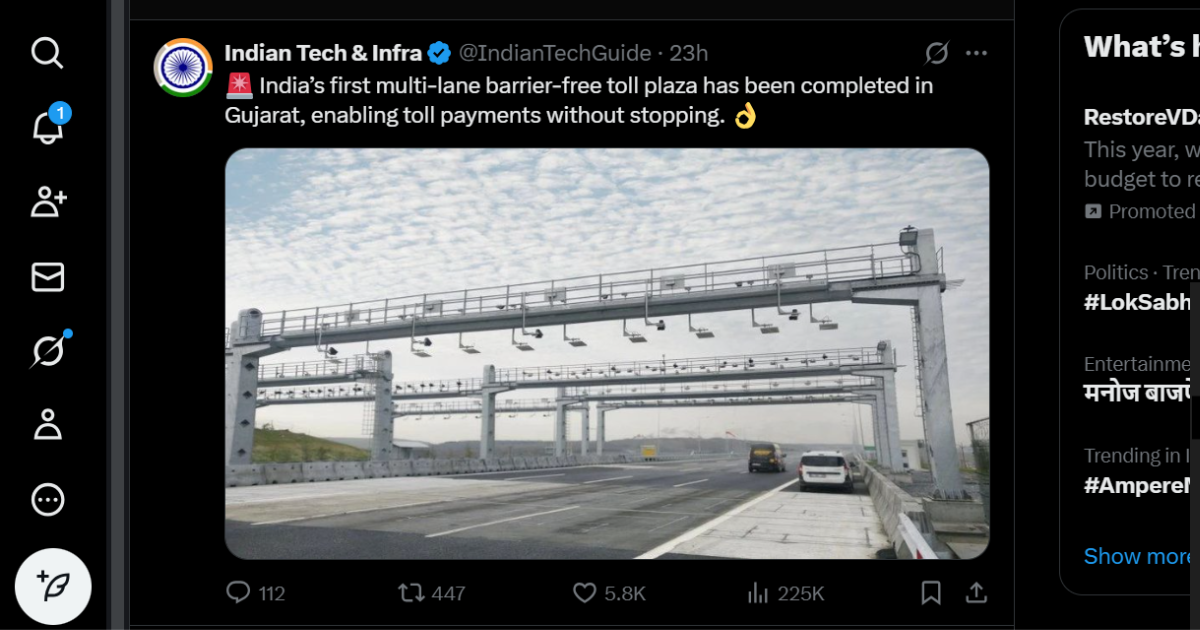Open the toll plaza photo
The width and height of the screenshot is (1200, 630).
click(x=607, y=353)
